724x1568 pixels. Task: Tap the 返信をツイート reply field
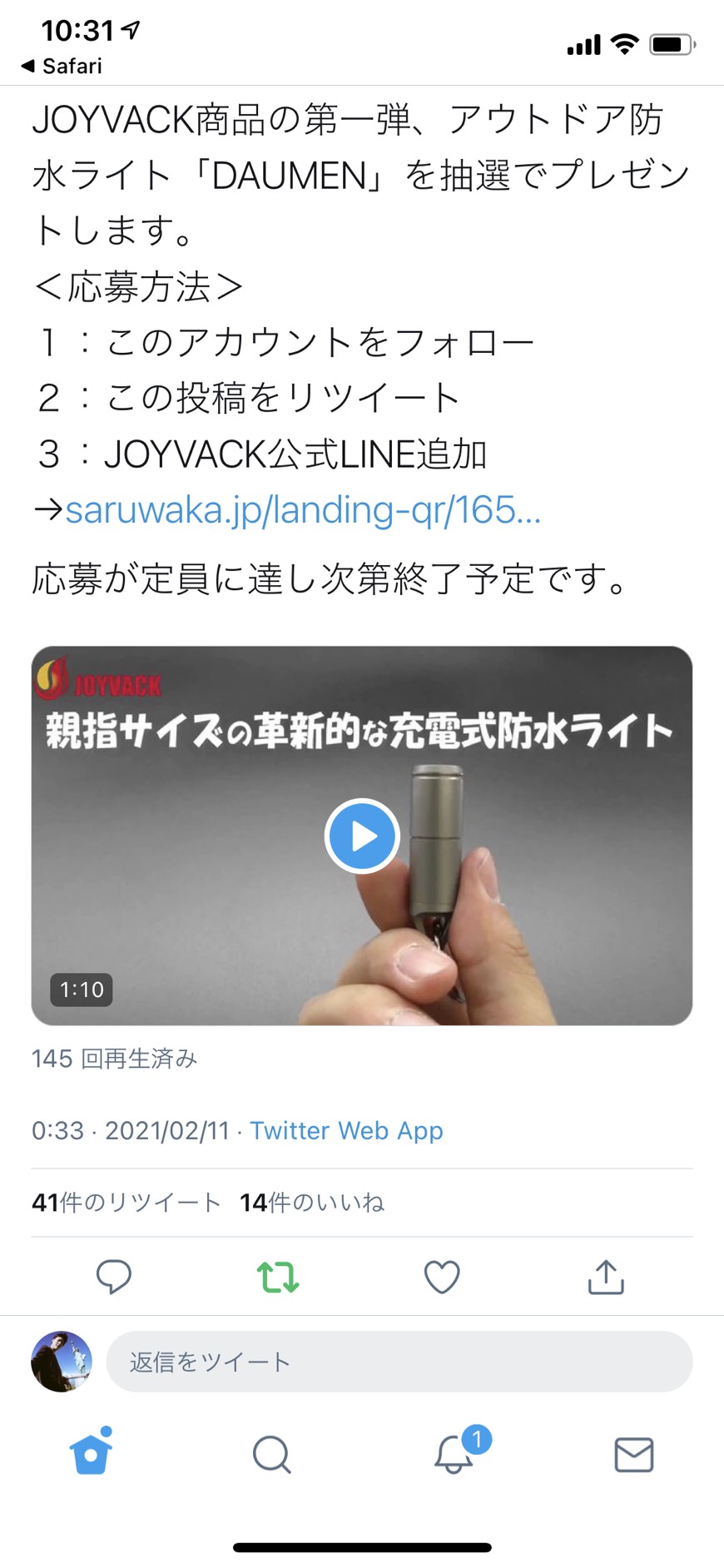click(x=399, y=1362)
